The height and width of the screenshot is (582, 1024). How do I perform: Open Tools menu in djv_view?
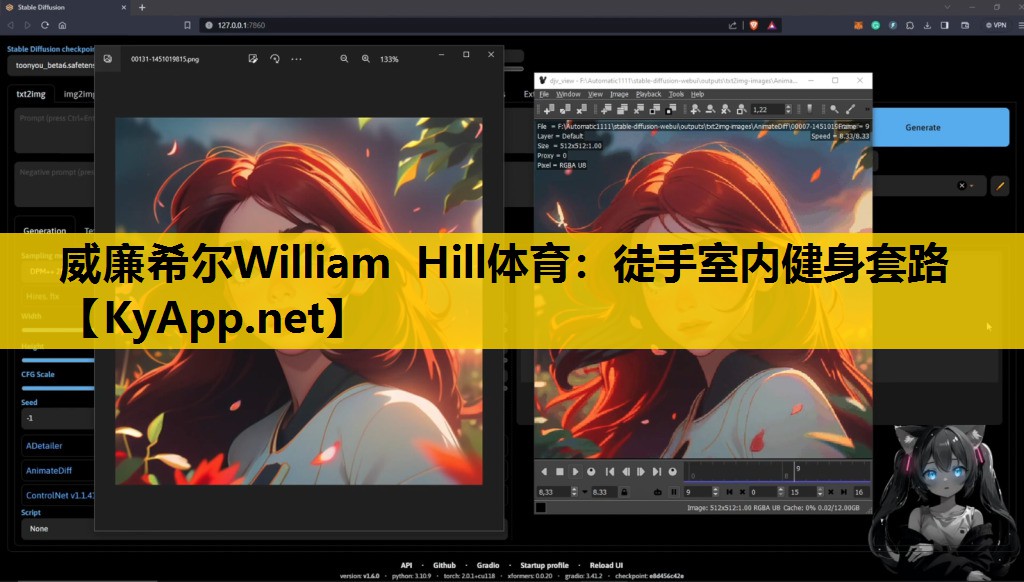tap(676, 94)
